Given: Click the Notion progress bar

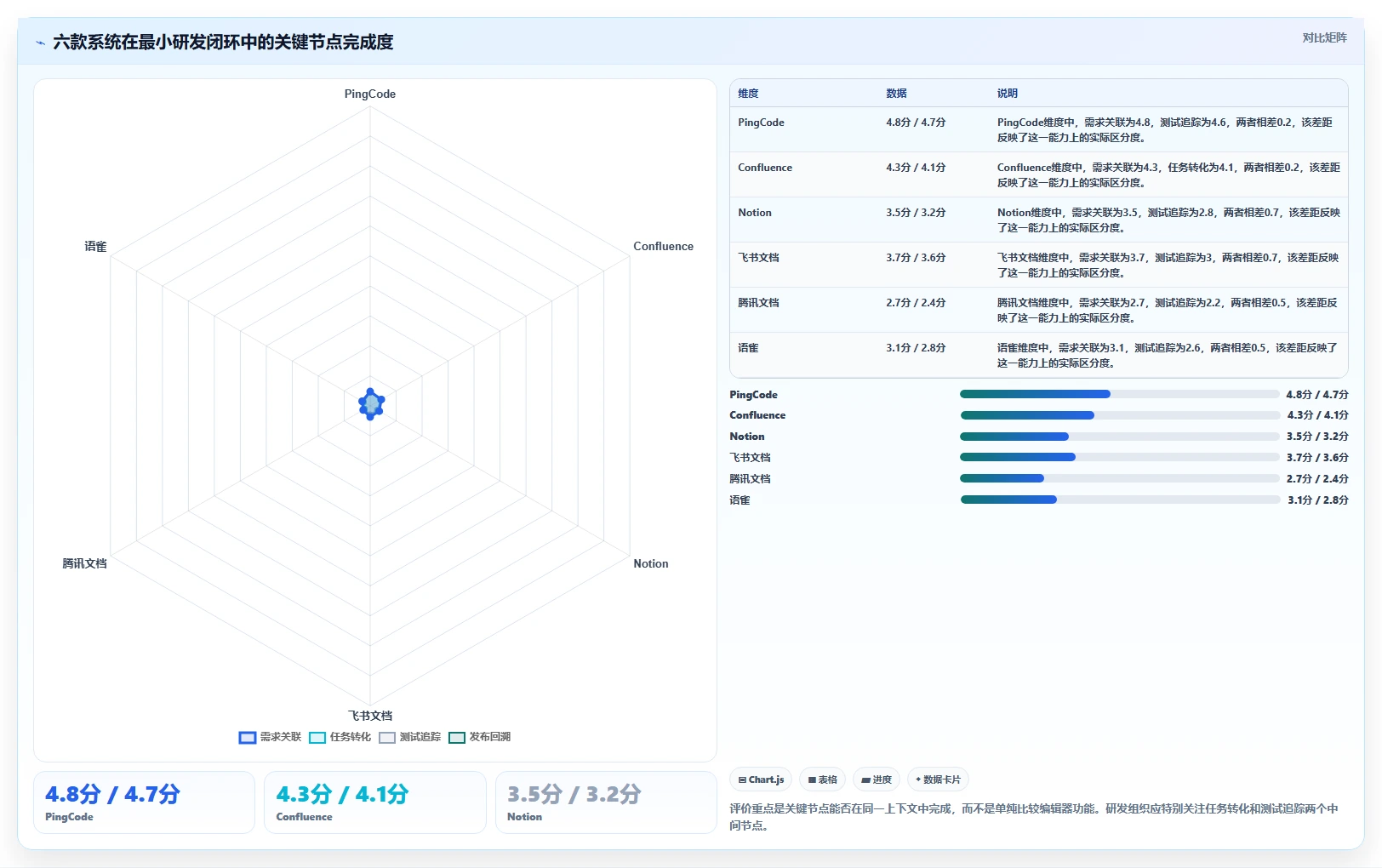Looking at the screenshot, I should click(x=1119, y=437).
